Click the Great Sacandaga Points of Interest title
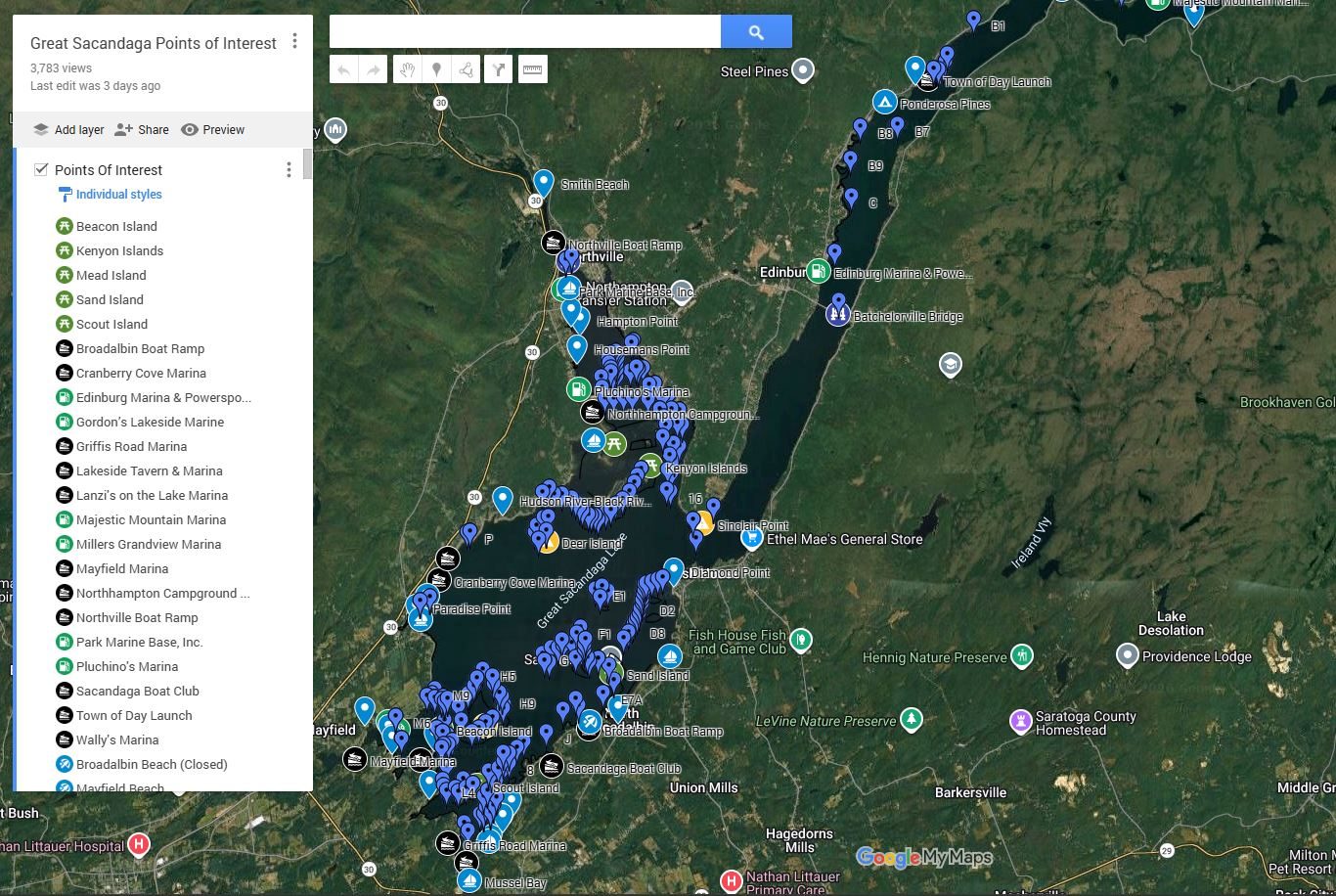This screenshot has width=1336, height=896. 154,43
